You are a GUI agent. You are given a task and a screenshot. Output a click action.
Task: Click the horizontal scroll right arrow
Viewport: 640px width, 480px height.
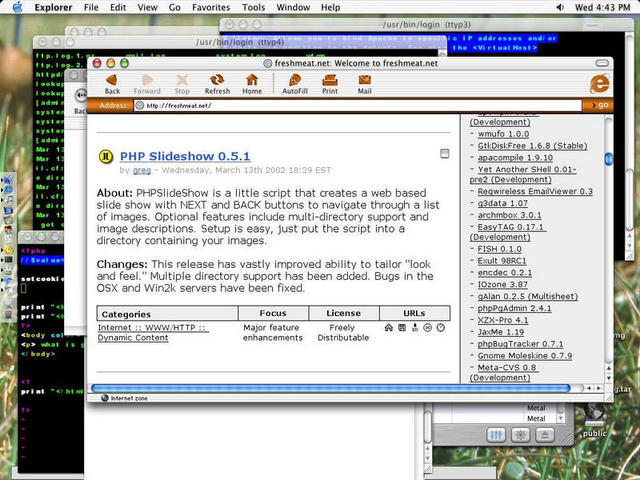598,388
